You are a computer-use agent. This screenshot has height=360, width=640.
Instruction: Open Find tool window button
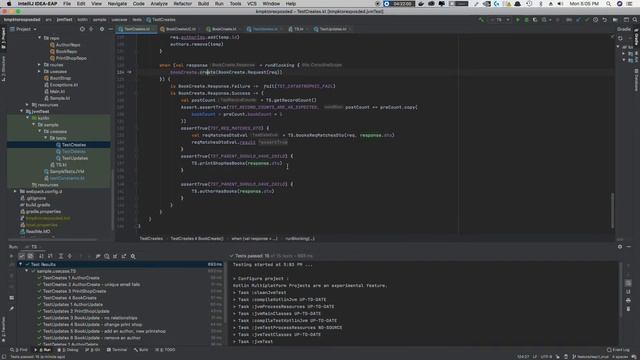[x=18, y=350]
